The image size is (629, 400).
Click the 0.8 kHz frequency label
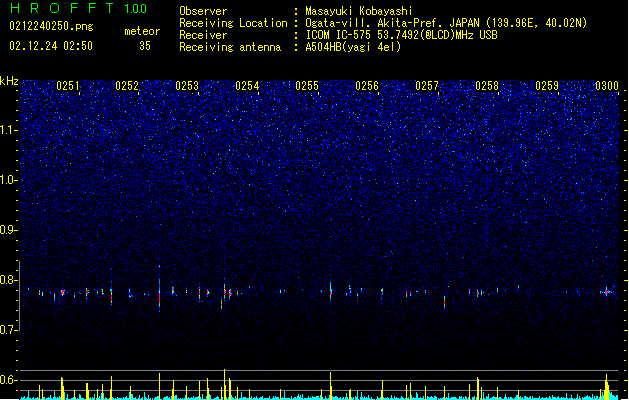click(8, 280)
